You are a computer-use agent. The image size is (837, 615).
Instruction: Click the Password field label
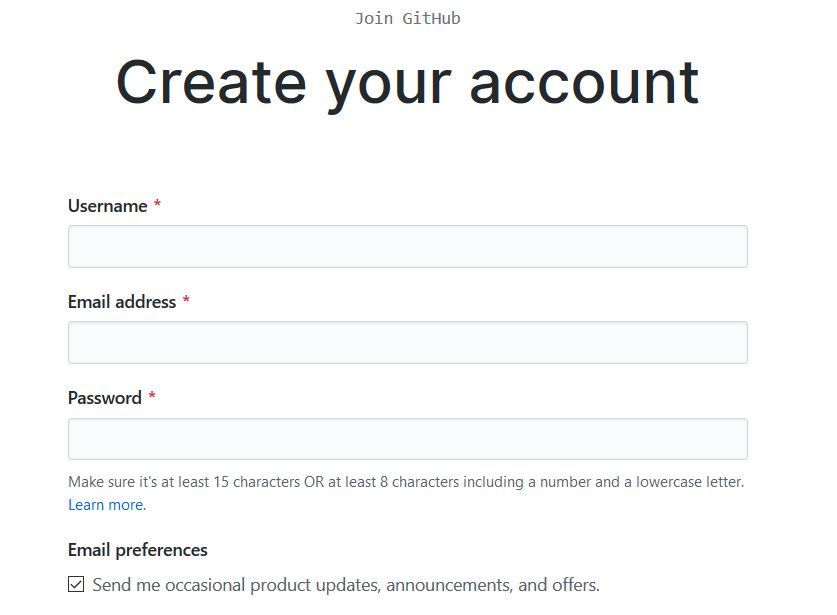105,398
